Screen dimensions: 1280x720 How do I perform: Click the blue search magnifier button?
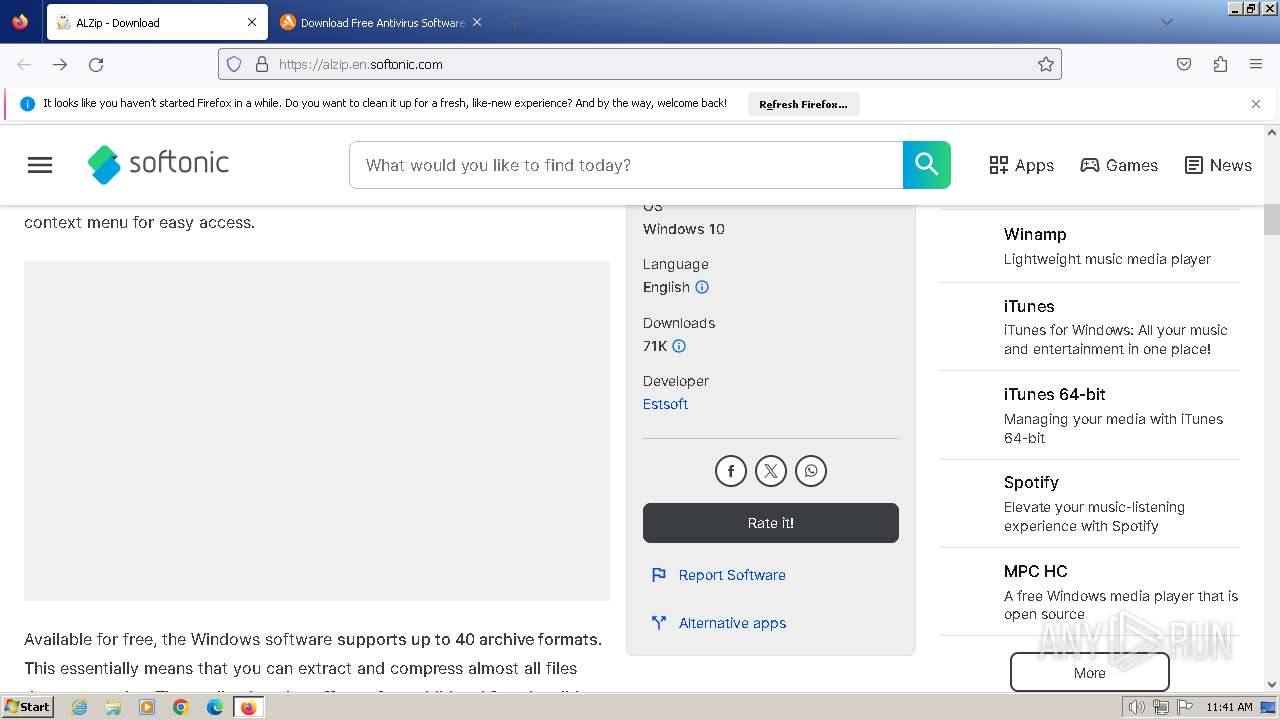[927, 165]
